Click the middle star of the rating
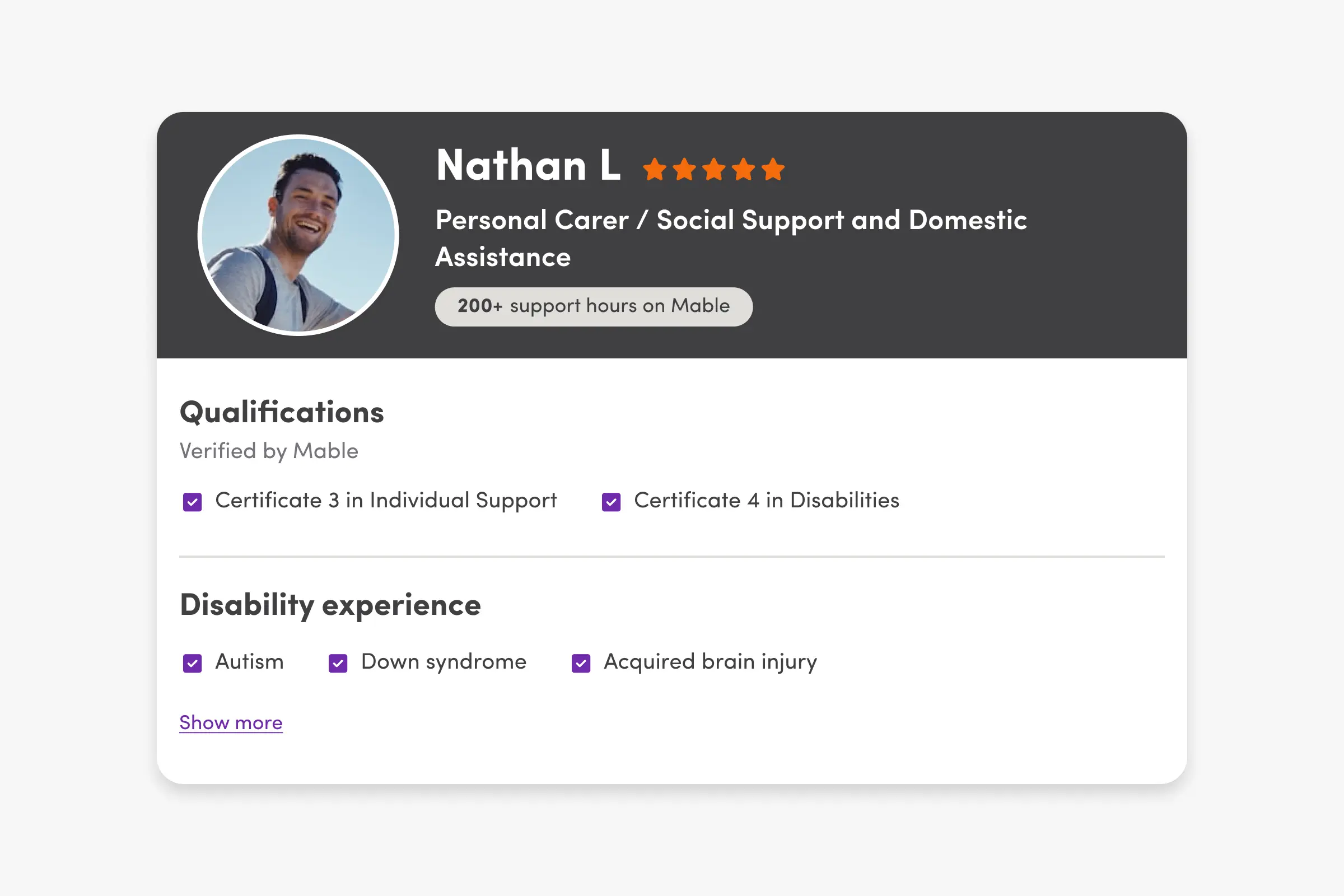Image resolution: width=1344 pixels, height=896 pixels. click(713, 170)
